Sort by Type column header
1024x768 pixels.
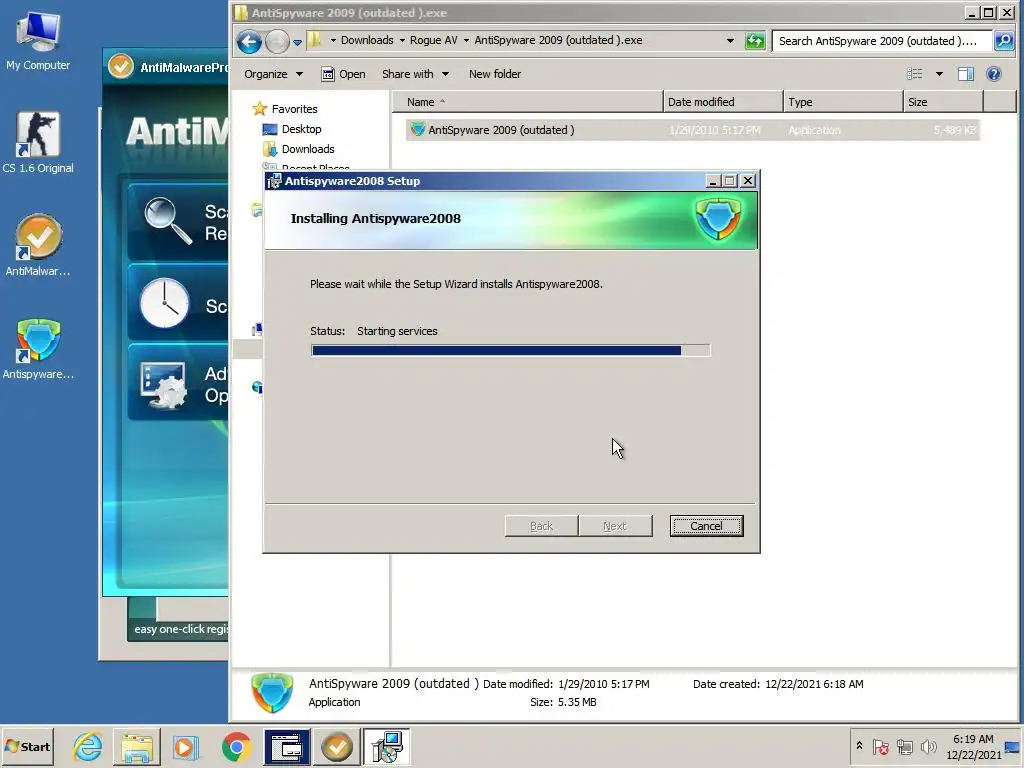pos(843,102)
